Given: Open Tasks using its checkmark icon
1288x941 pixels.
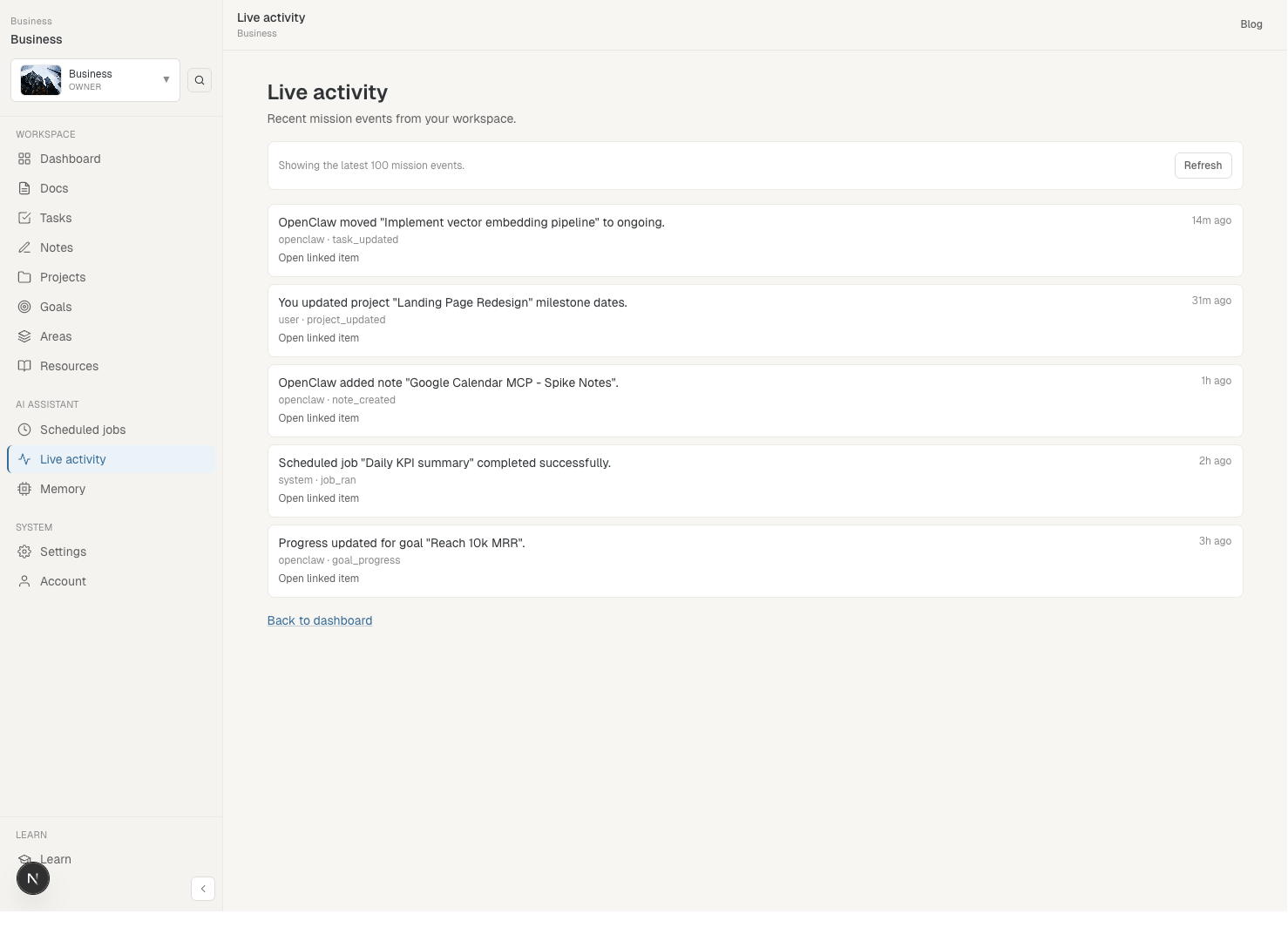Looking at the screenshot, I should [x=25, y=218].
